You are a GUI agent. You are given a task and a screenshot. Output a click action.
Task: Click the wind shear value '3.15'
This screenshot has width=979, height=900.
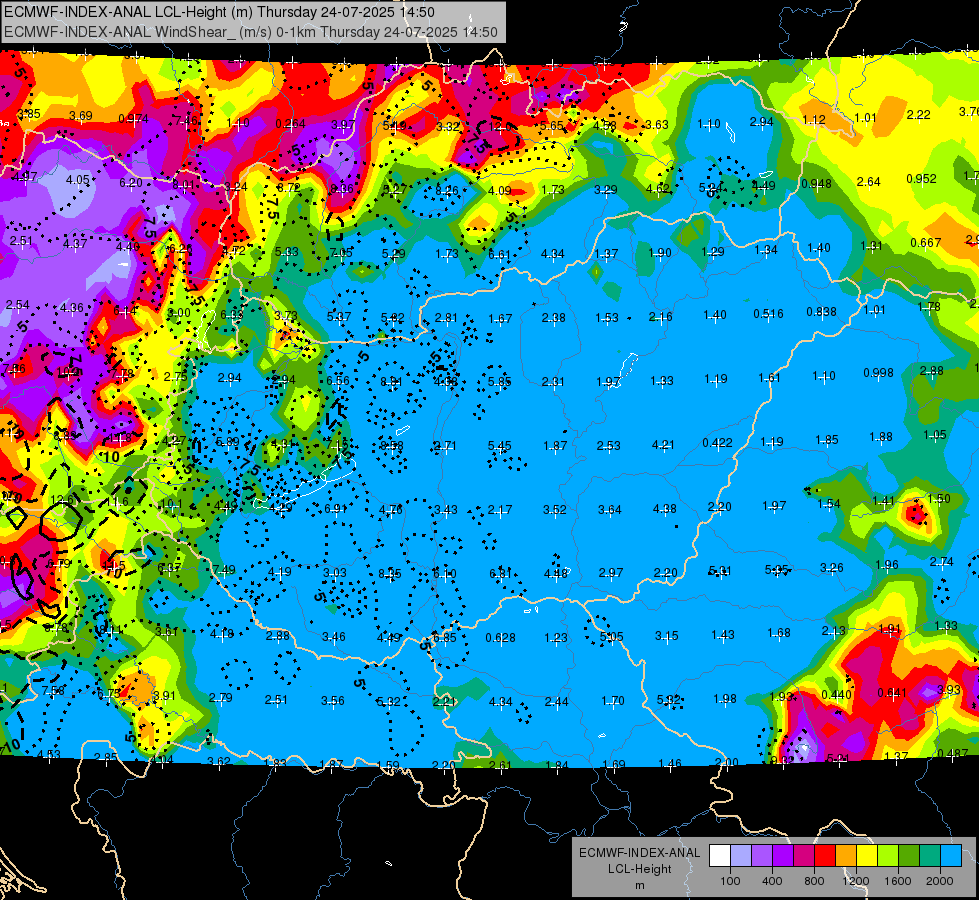point(667,636)
